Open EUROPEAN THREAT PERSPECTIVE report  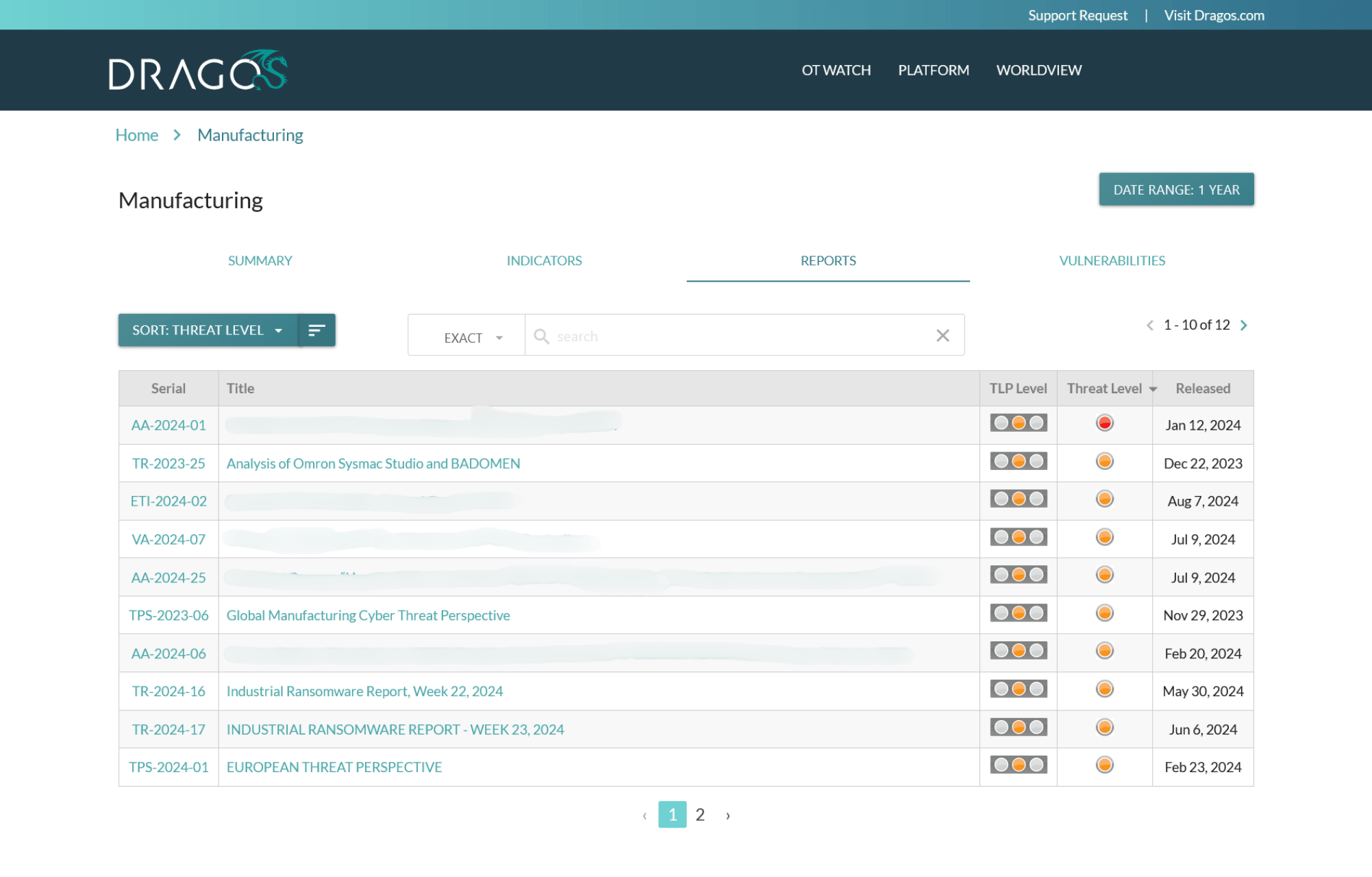click(x=334, y=767)
